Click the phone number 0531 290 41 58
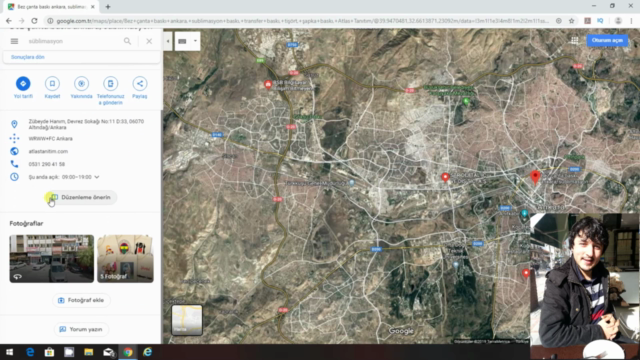Screen dimensions: 640x360 click(x=47, y=164)
